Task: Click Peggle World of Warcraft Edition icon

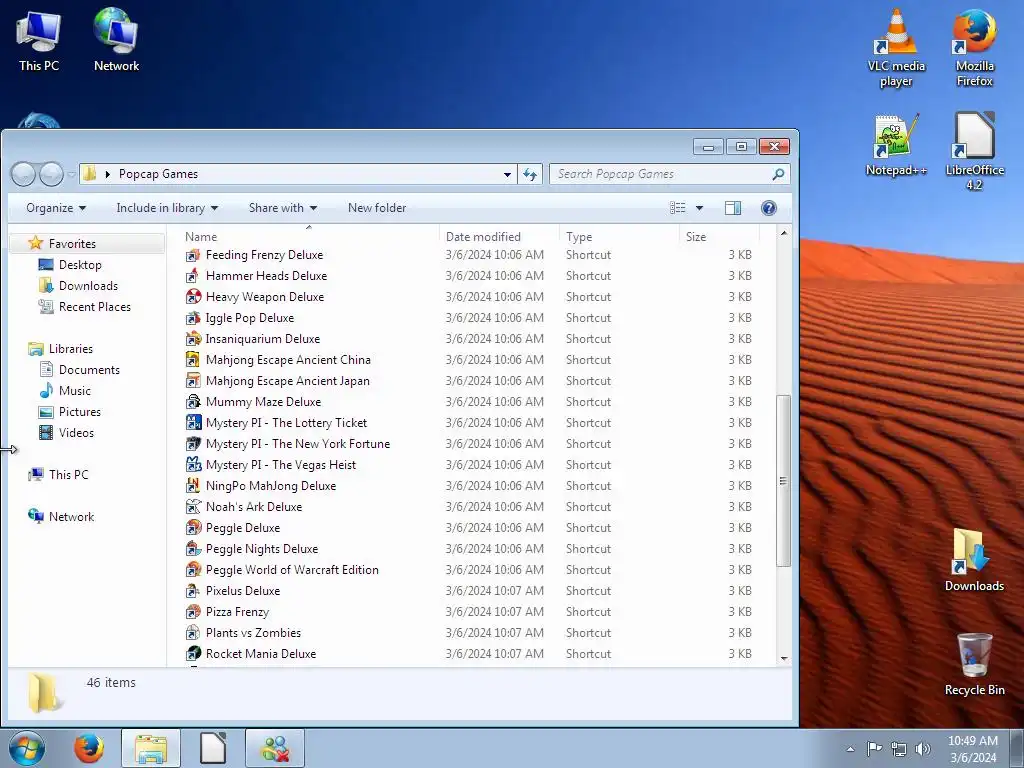Action: (x=193, y=569)
